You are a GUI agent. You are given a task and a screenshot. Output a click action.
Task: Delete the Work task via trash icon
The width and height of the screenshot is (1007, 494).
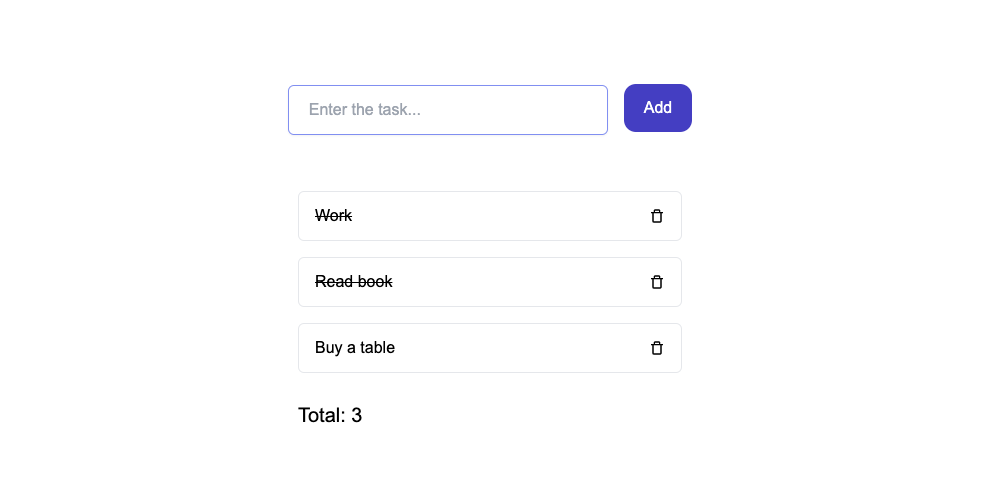[656, 216]
